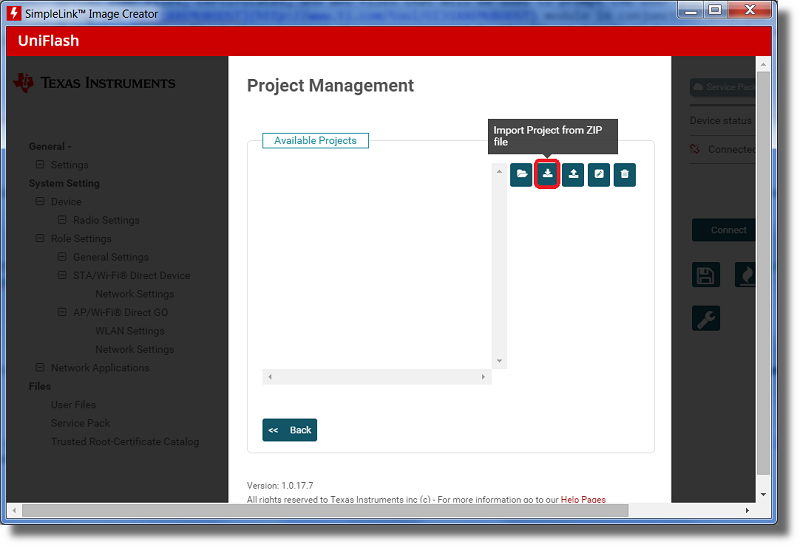
Task: Collapse STA/Wi-Fi Direct Device node
Action: pyautogui.click(x=62, y=276)
